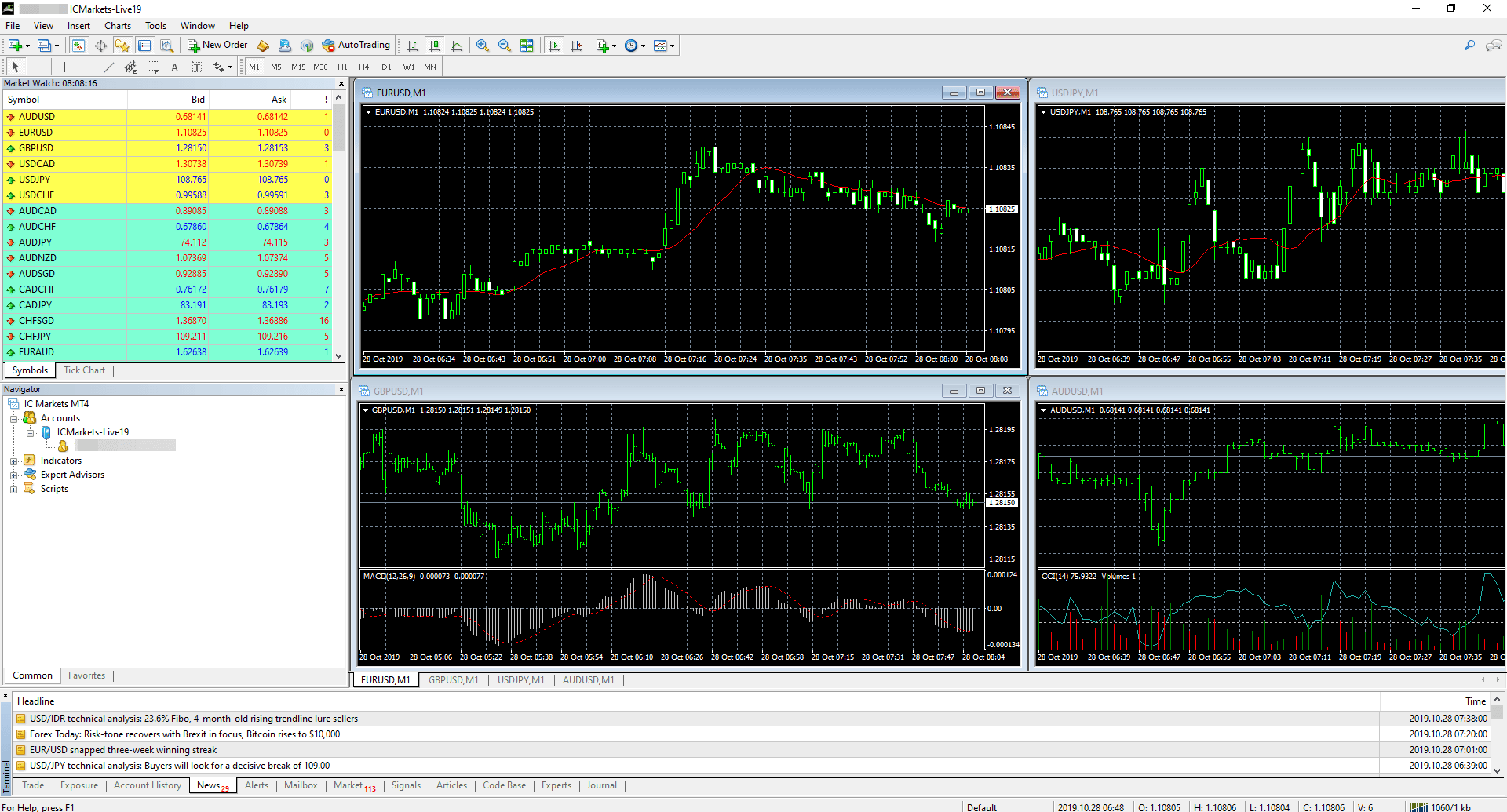Expand the Expert Advisors group
The image size is (1507, 812).
pyautogui.click(x=14, y=474)
